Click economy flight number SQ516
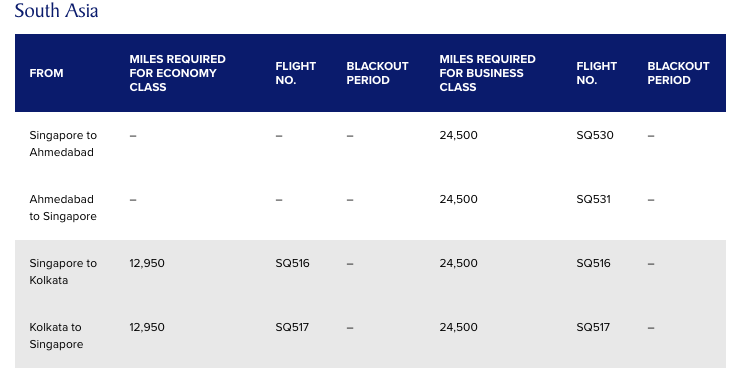 point(292,263)
